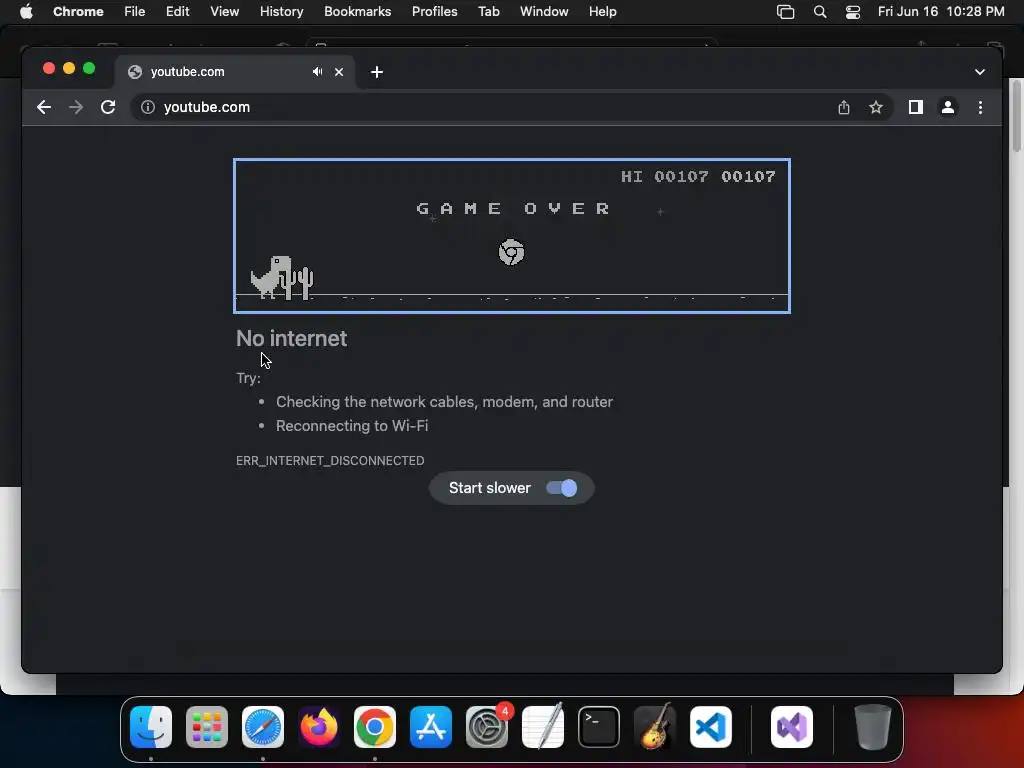Open the App Store from the dock
The height and width of the screenshot is (768, 1024).
(x=431, y=727)
